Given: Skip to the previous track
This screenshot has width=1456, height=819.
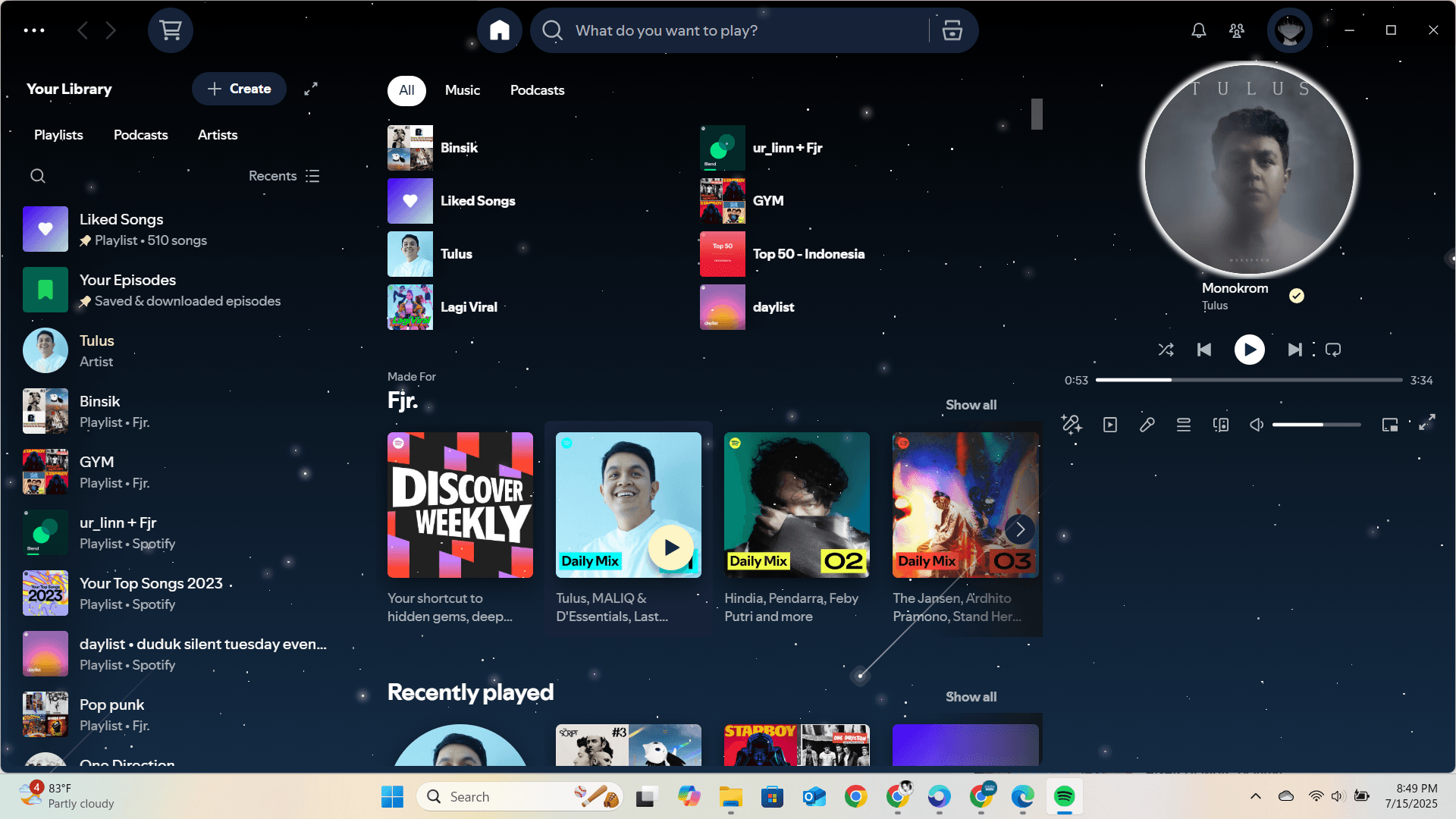Looking at the screenshot, I should [x=1204, y=350].
